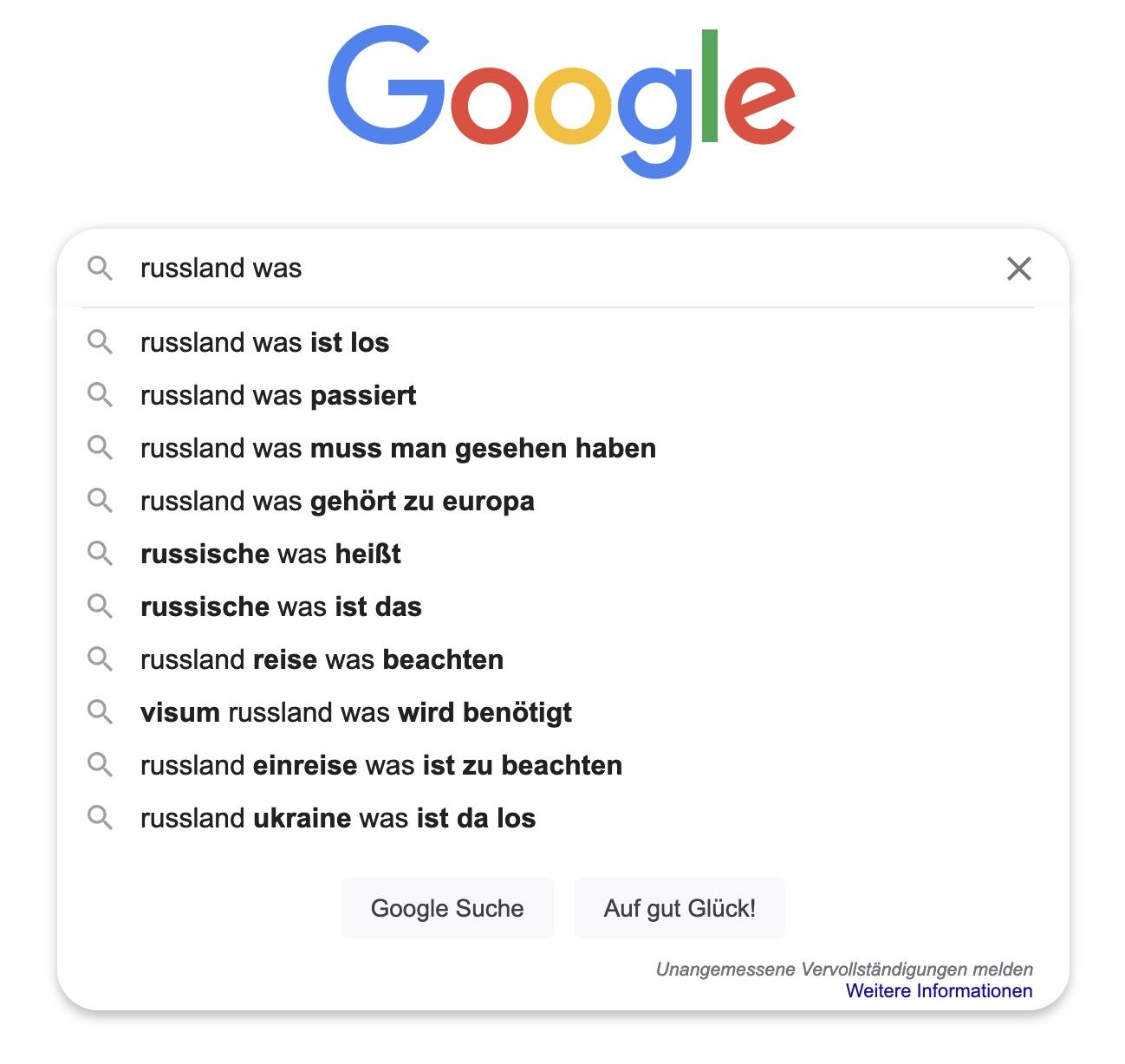Screen dimensions: 1125x1064
Task: Choose 'russland was gehört zu europa'
Action: pyautogui.click(x=337, y=501)
